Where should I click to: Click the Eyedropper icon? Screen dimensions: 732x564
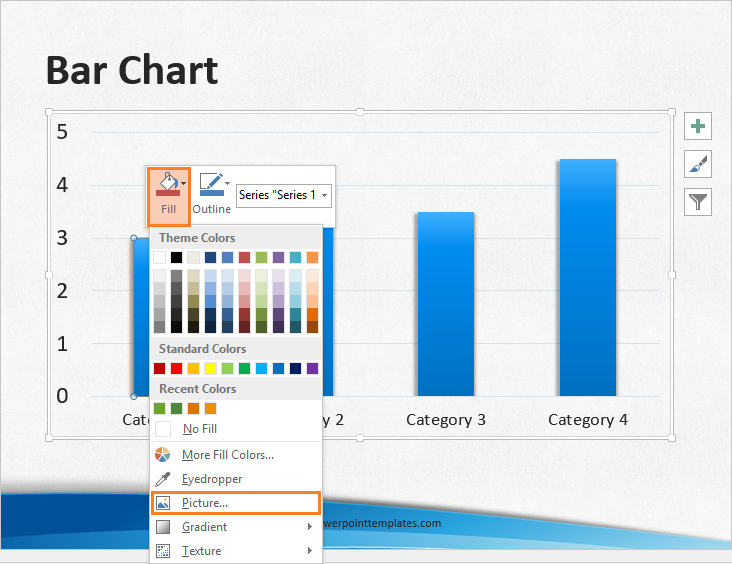[162, 479]
